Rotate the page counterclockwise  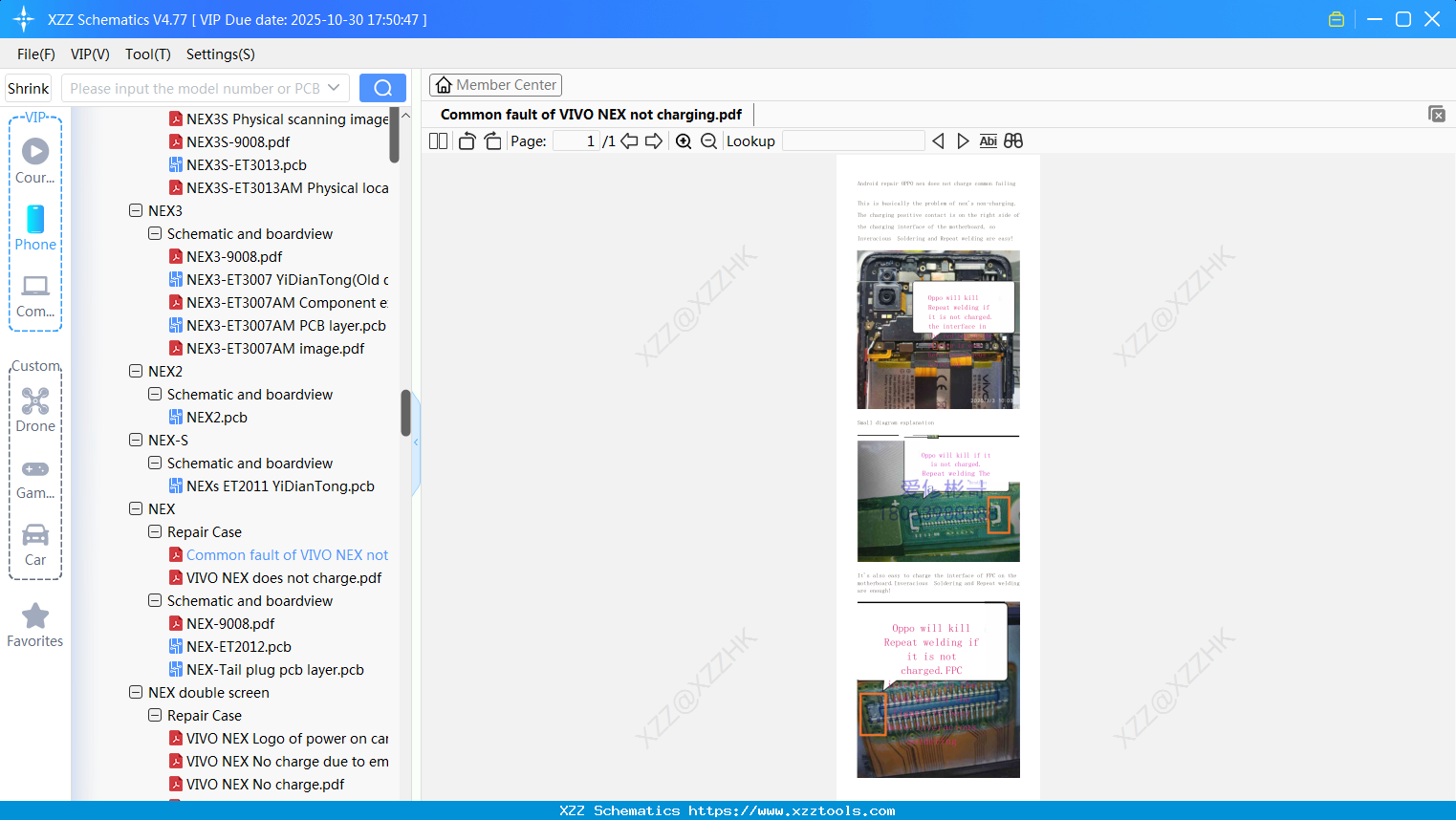tap(467, 141)
